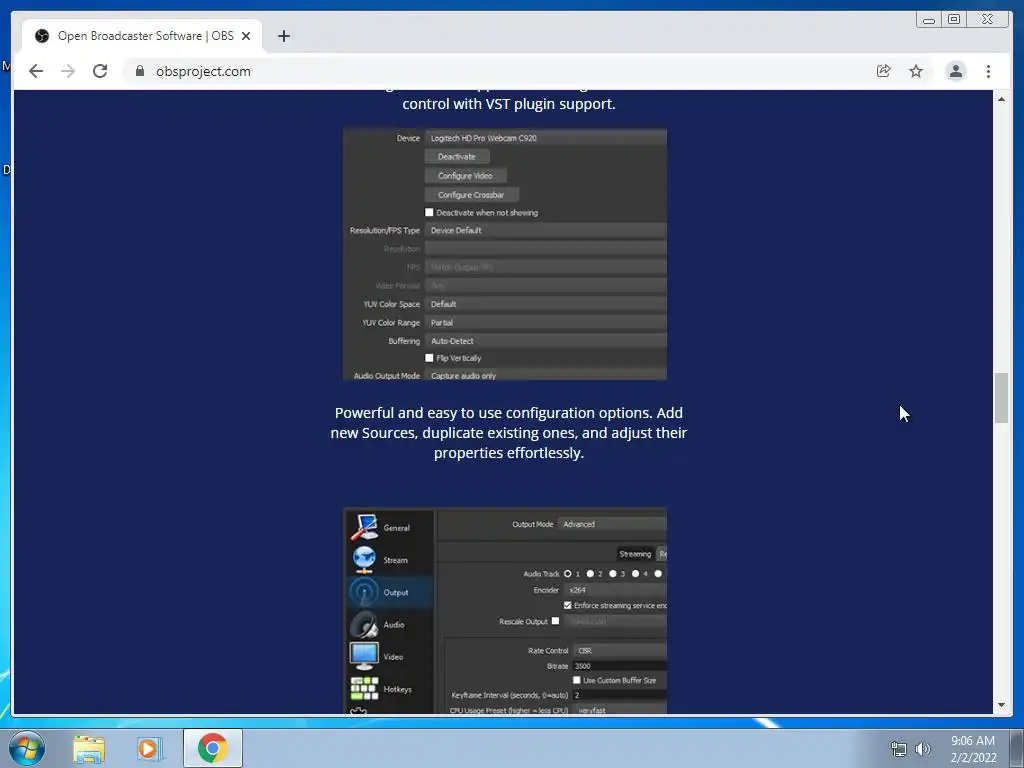This screenshot has width=1024, height=768.
Task: Open the Audio Output Mode dropdown
Action: pyautogui.click(x=546, y=376)
